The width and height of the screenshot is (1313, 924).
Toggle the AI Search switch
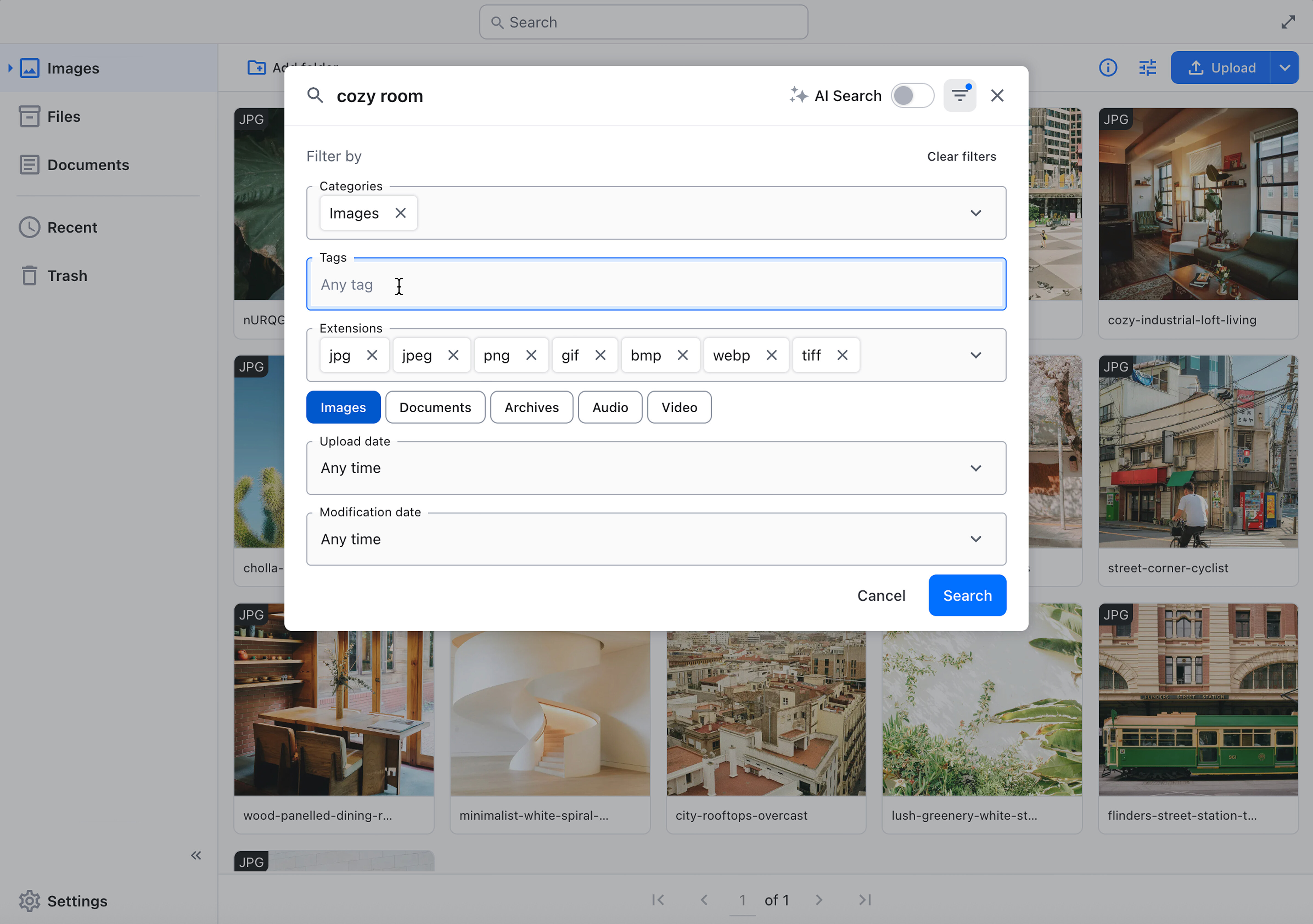pyautogui.click(x=912, y=95)
